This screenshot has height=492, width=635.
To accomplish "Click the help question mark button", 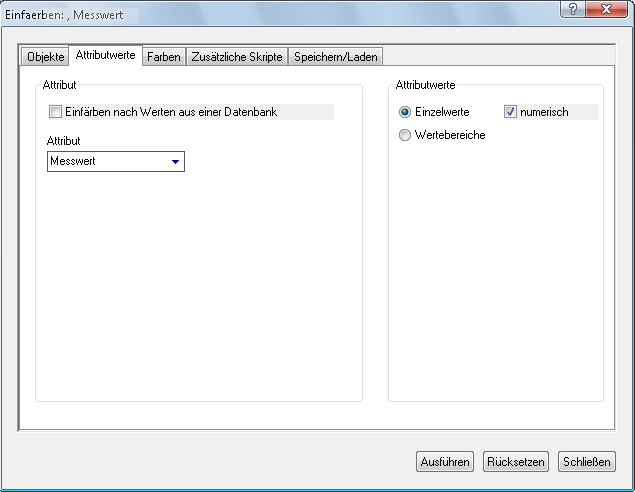I will 574,9.
